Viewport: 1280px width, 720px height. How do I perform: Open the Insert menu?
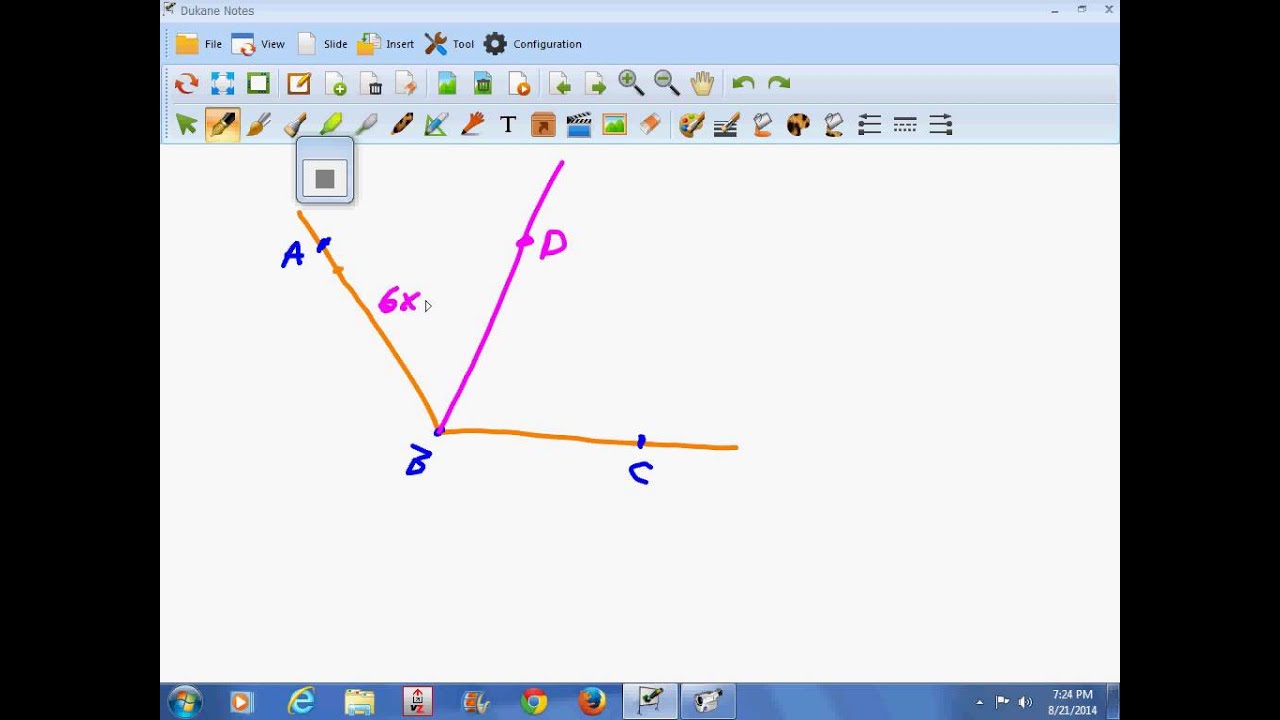[x=385, y=44]
